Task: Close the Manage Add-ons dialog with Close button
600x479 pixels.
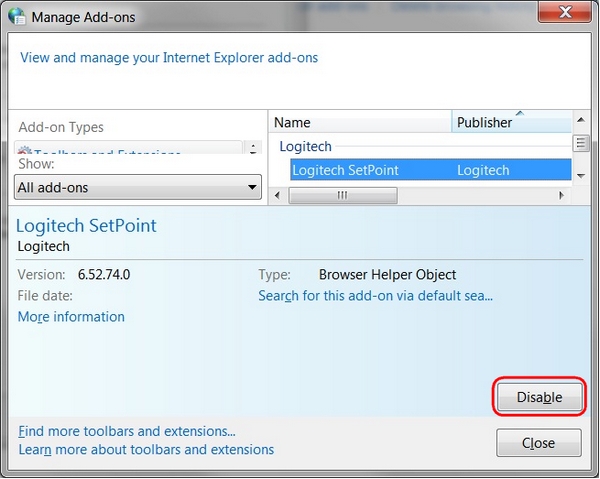Action: [539, 443]
